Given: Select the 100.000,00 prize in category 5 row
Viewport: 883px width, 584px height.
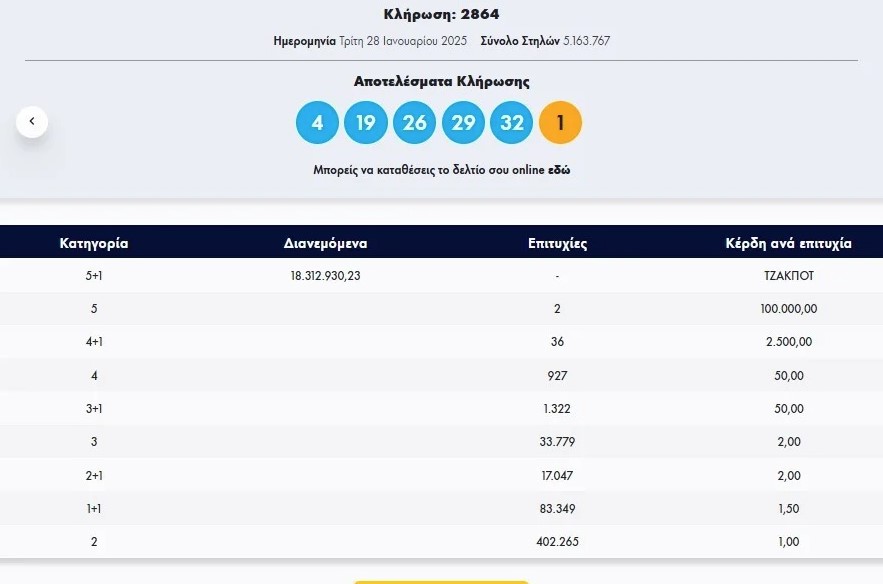Looking at the screenshot, I should tap(788, 309).
